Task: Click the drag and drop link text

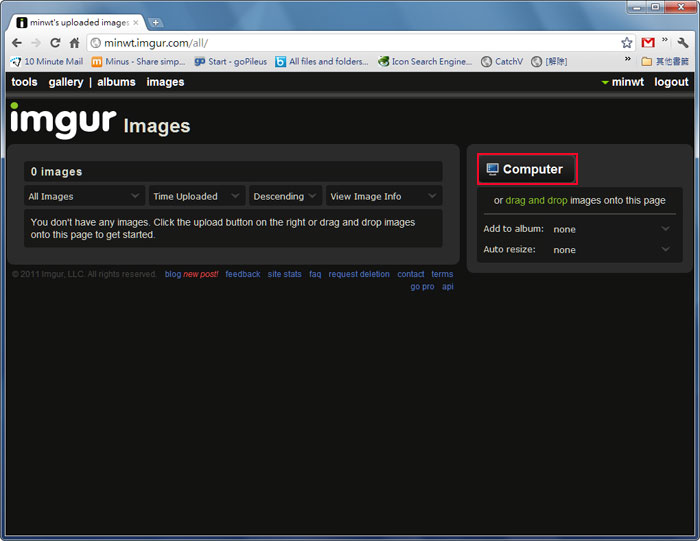Action: click(x=536, y=200)
